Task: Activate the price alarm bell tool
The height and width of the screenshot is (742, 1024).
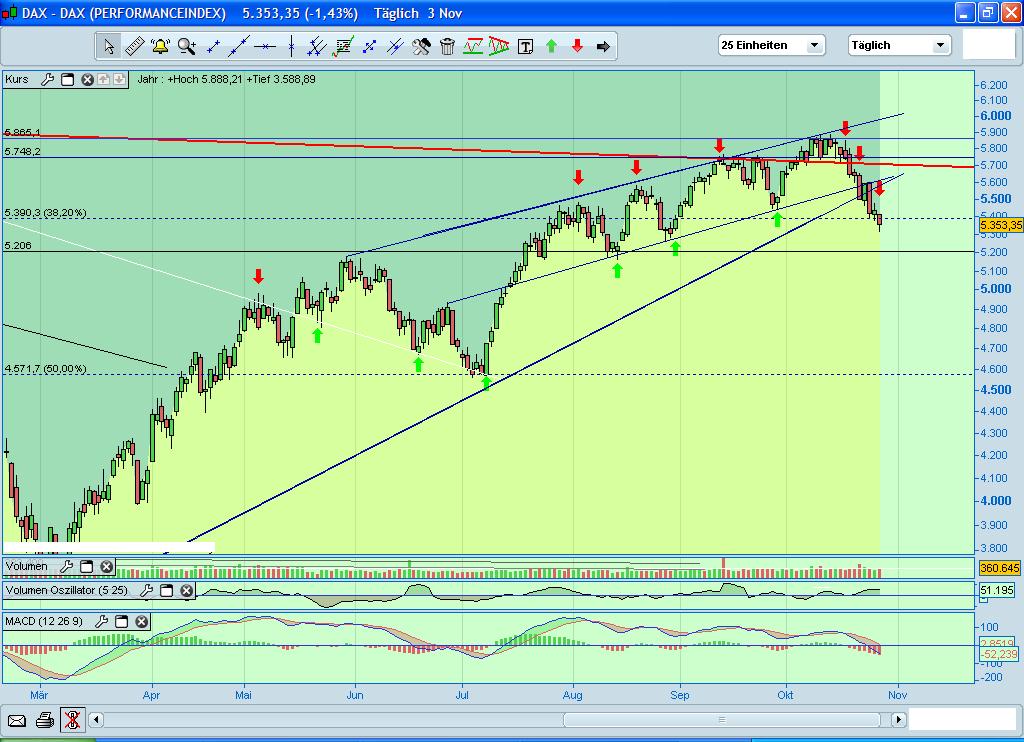Action: [159, 45]
